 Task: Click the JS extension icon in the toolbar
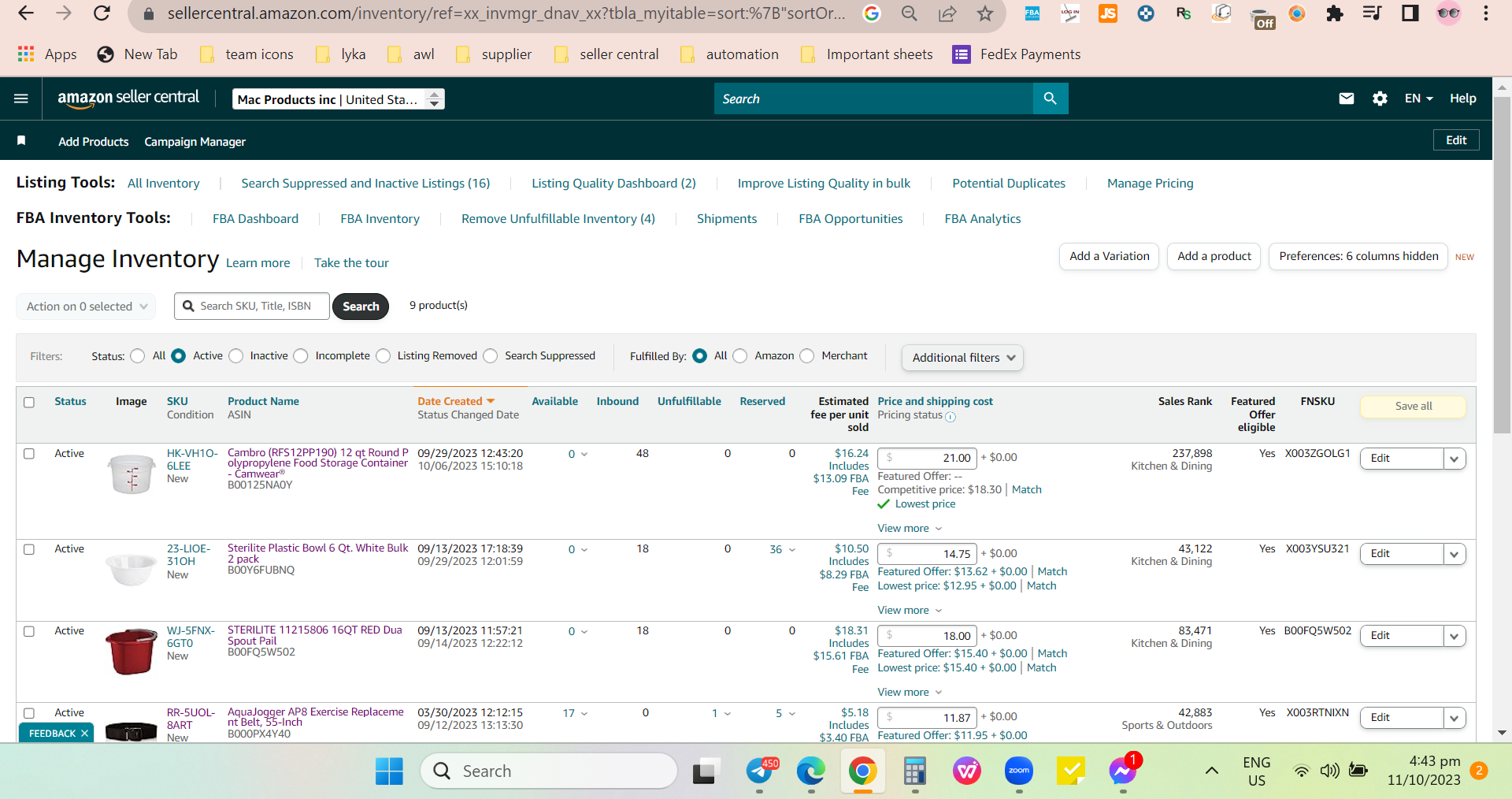(x=1108, y=13)
